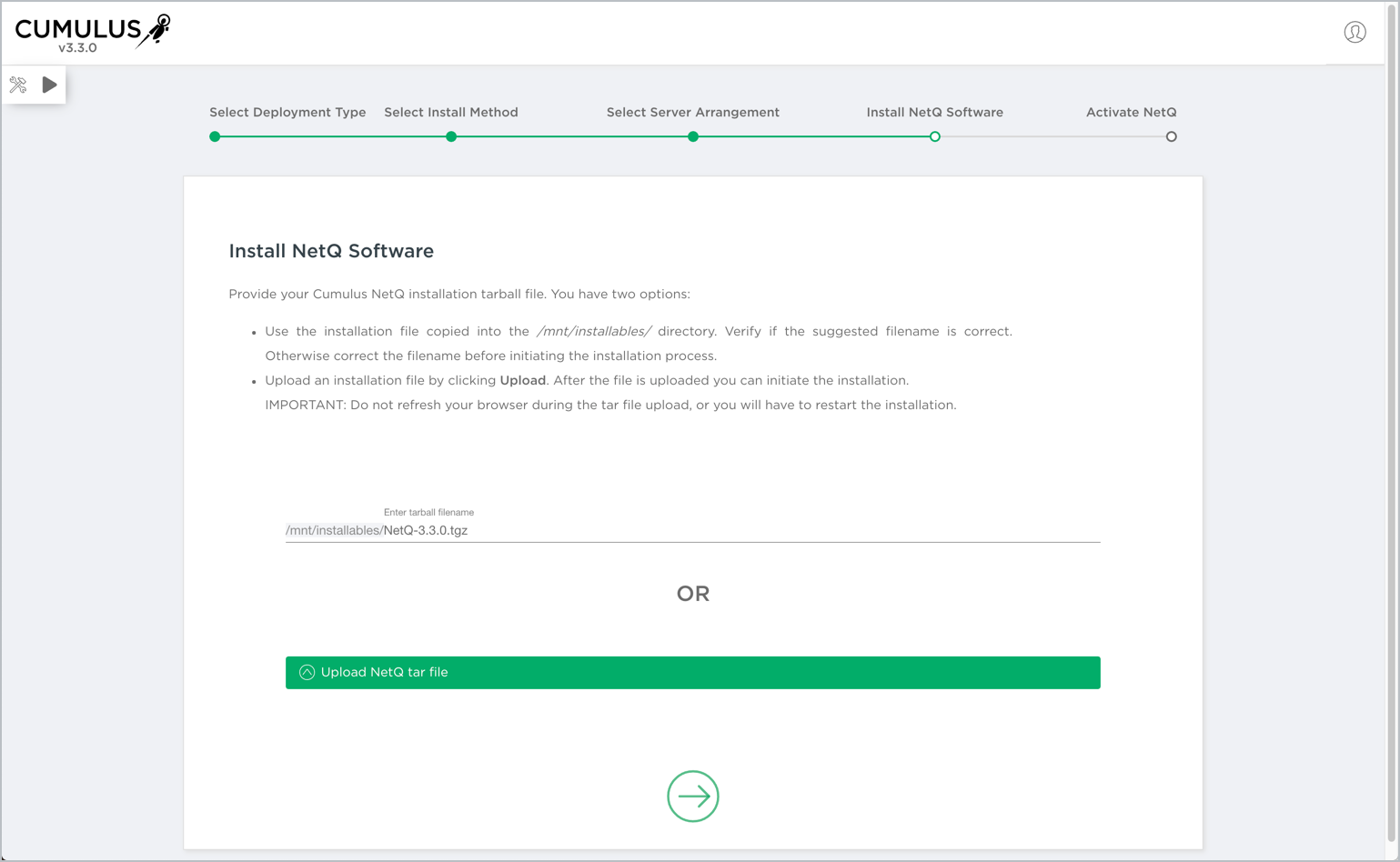Open the wrench and screwdriver tools icon
Viewport: 1400px width, 862px height.
[18, 85]
